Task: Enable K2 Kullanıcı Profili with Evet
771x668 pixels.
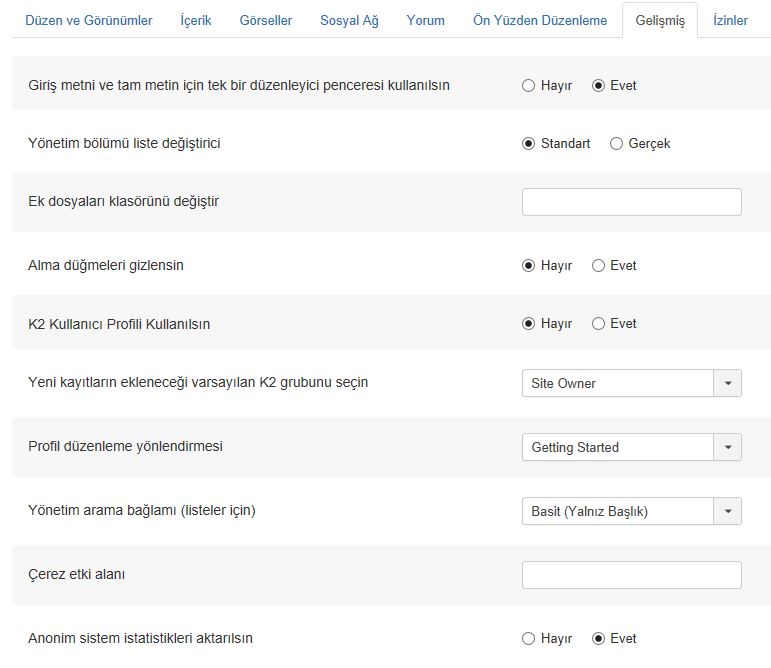Action: click(x=598, y=323)
